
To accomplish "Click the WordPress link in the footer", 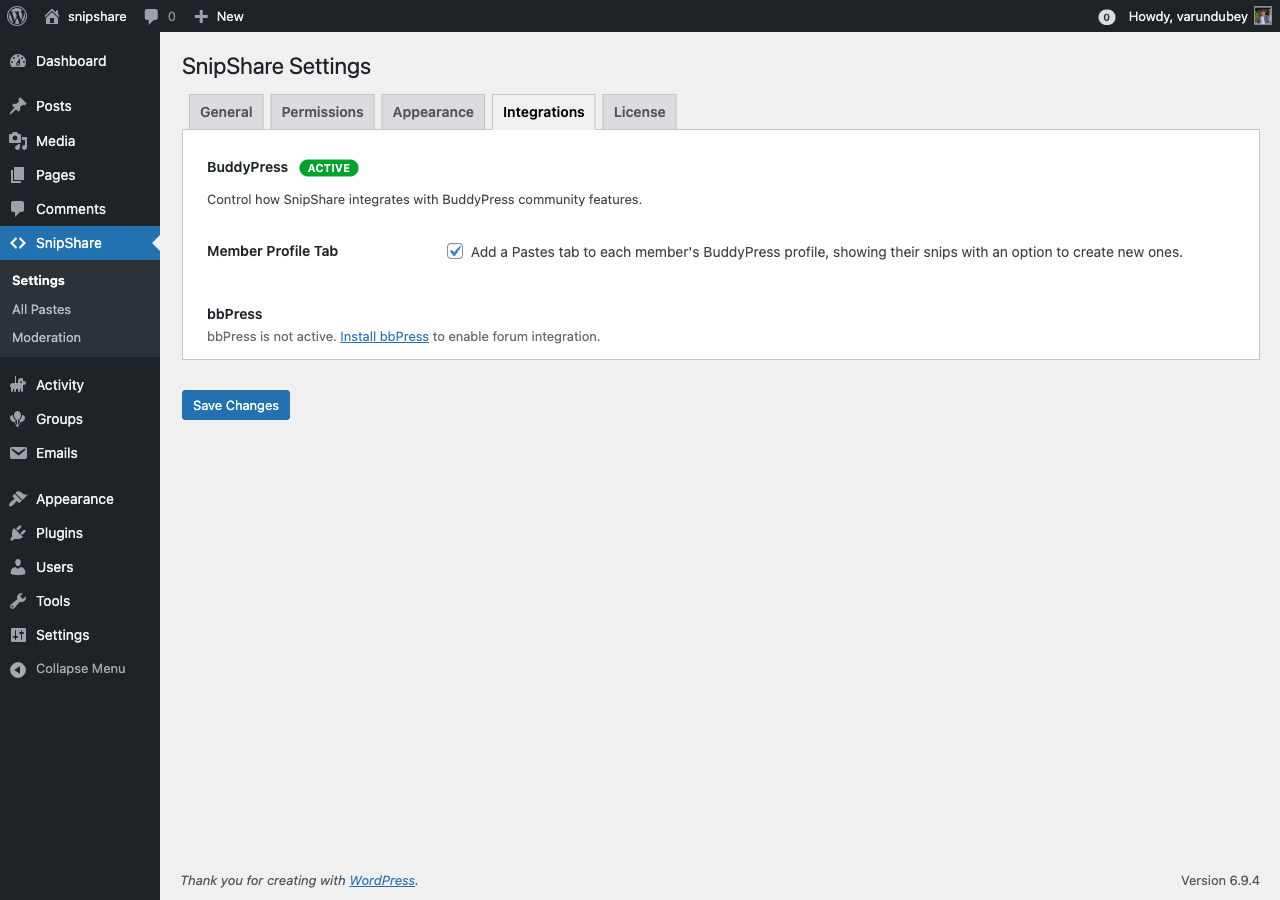I will [382, 880].
